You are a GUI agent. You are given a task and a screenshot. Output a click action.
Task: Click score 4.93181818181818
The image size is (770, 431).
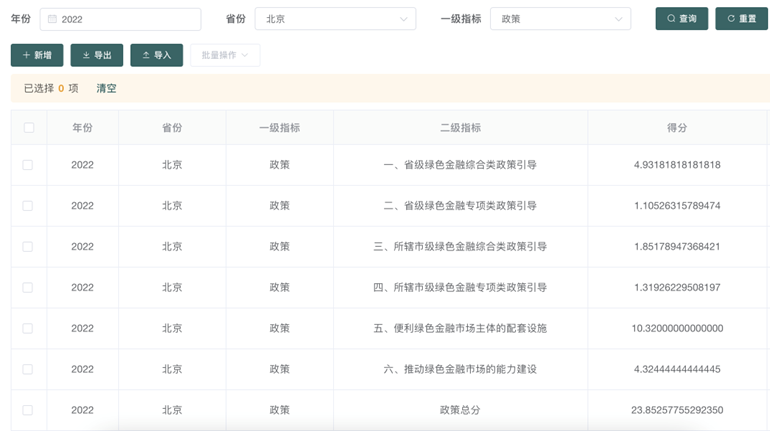coord(677,165)
